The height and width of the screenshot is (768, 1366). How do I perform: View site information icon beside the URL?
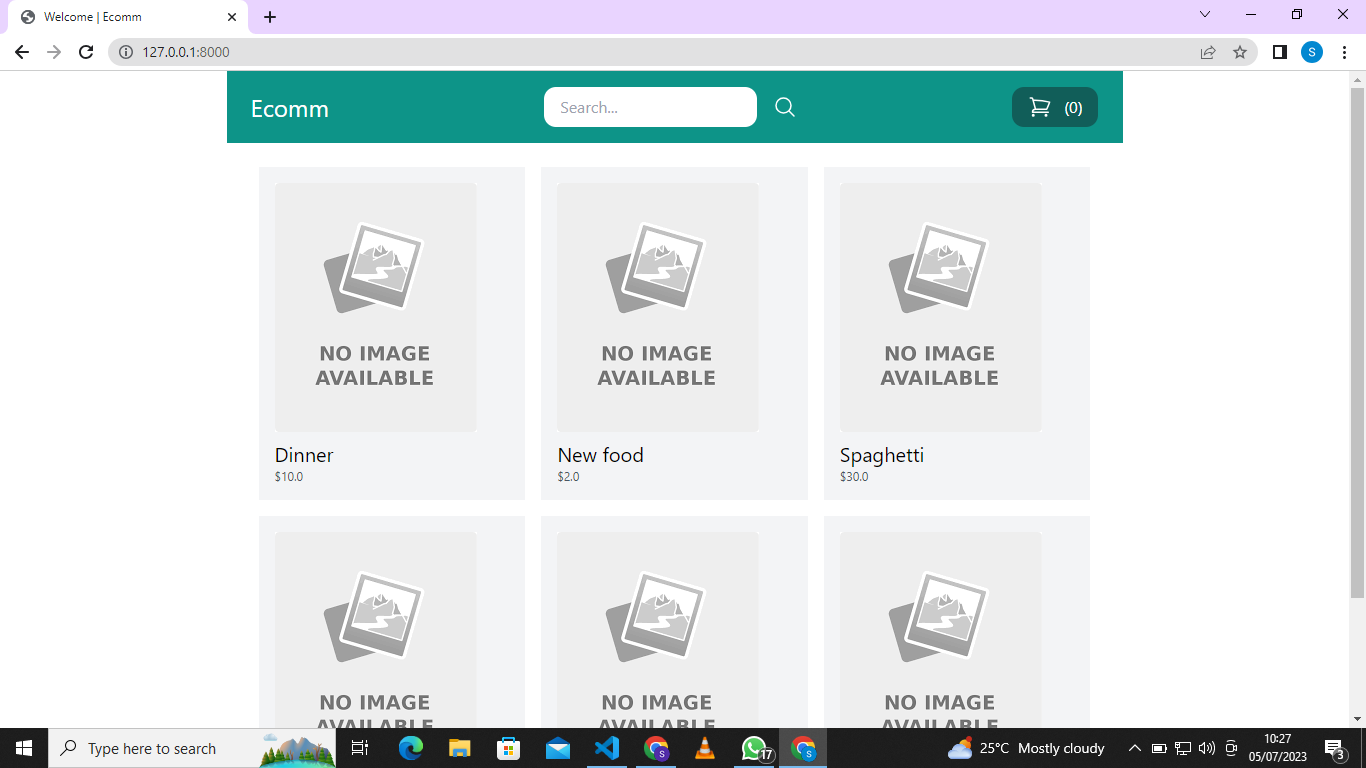tap(126, 52)
